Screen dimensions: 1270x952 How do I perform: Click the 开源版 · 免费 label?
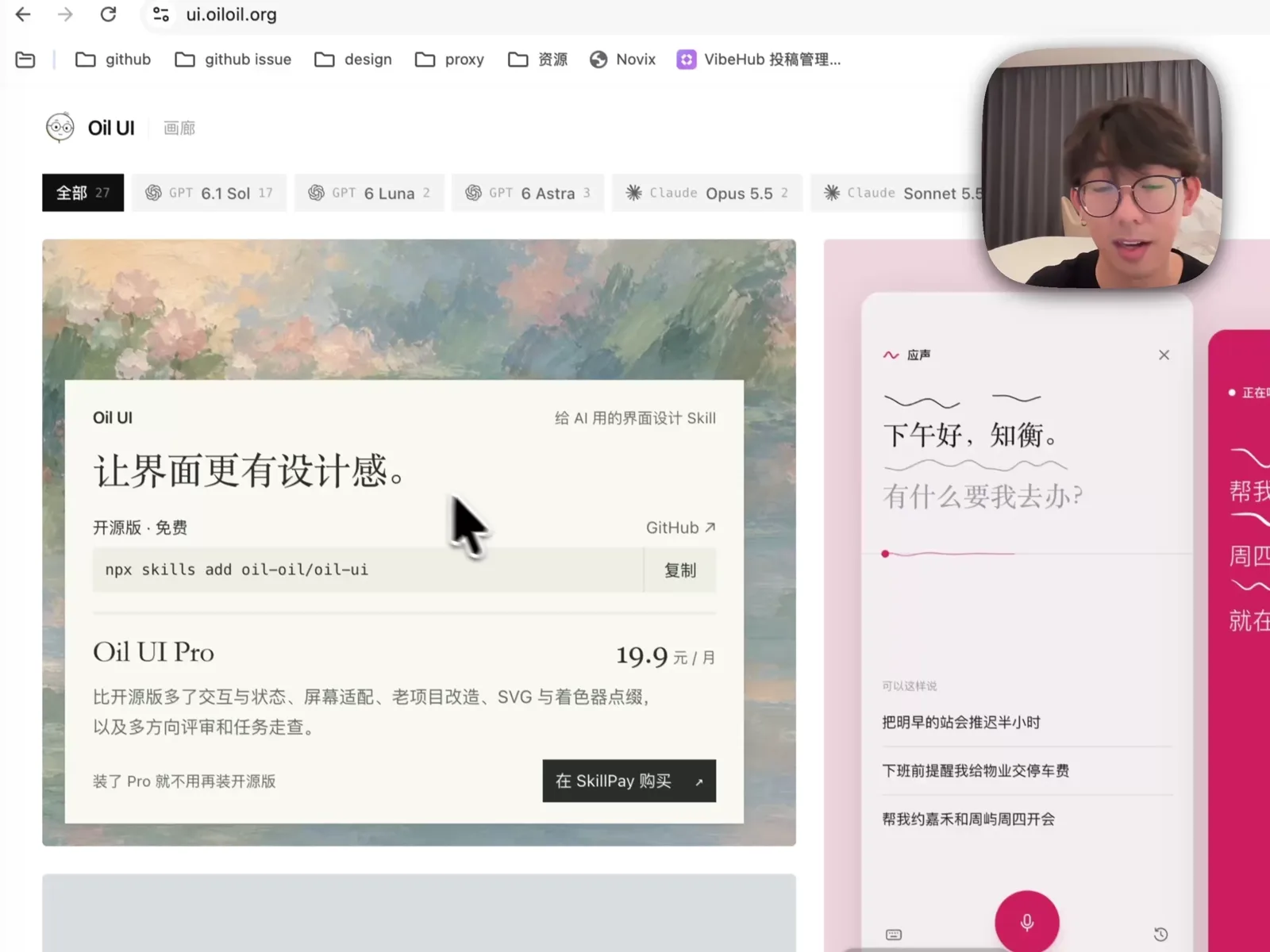coord(140,528)
